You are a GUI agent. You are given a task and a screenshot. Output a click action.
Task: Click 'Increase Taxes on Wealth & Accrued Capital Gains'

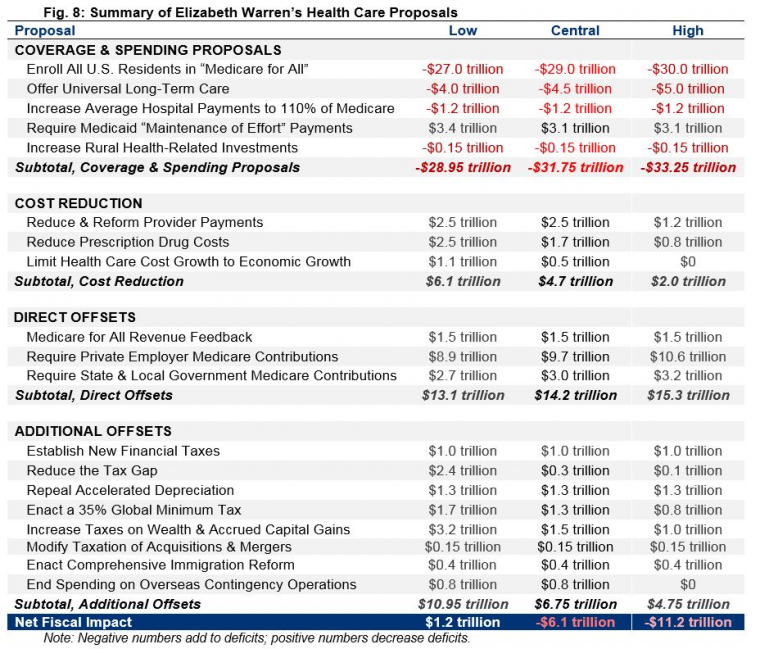[x=188, y=529]
